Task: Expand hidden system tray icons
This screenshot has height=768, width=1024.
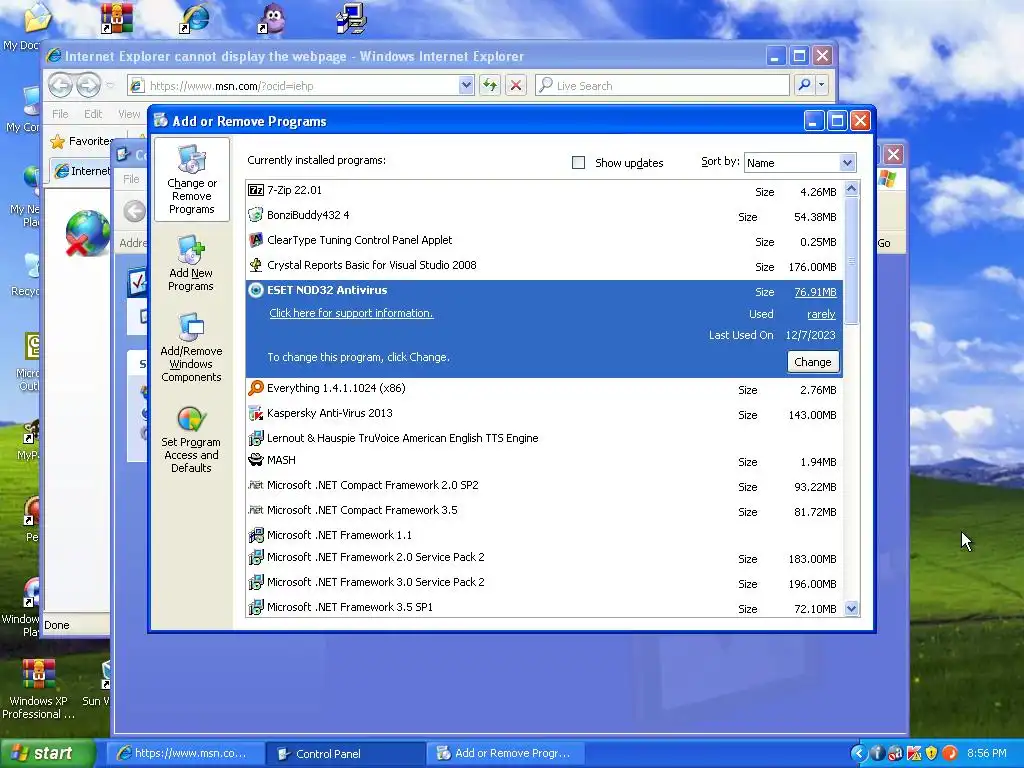Action: coord(859,753)
